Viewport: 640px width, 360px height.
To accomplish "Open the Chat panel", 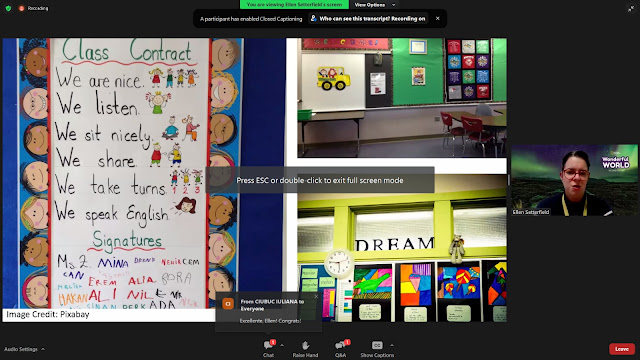I will coord(268,348).
